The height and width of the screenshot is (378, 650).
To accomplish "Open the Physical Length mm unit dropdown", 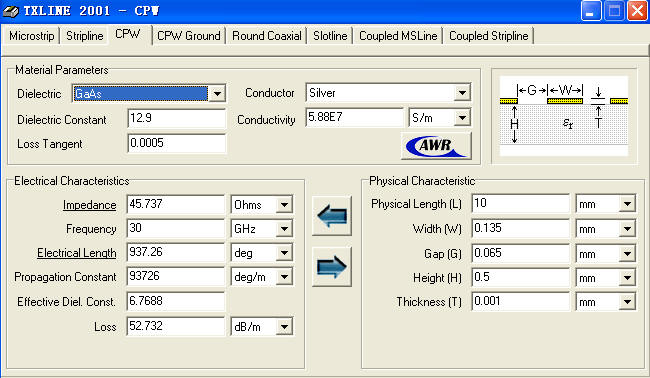I will tap(627, 204).
